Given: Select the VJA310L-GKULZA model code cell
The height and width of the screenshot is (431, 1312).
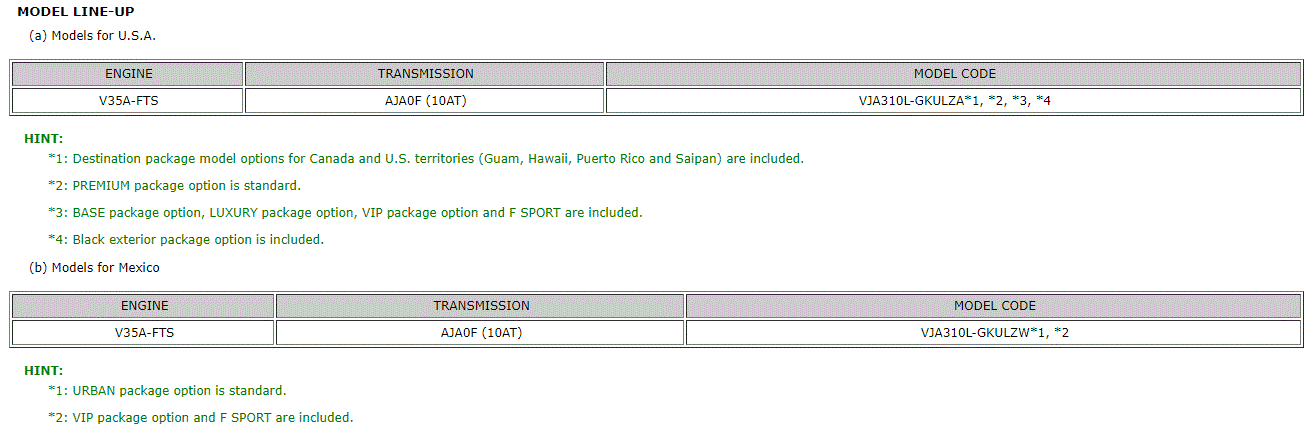Looking at the screenshot, I should click(x=954, y=100).
